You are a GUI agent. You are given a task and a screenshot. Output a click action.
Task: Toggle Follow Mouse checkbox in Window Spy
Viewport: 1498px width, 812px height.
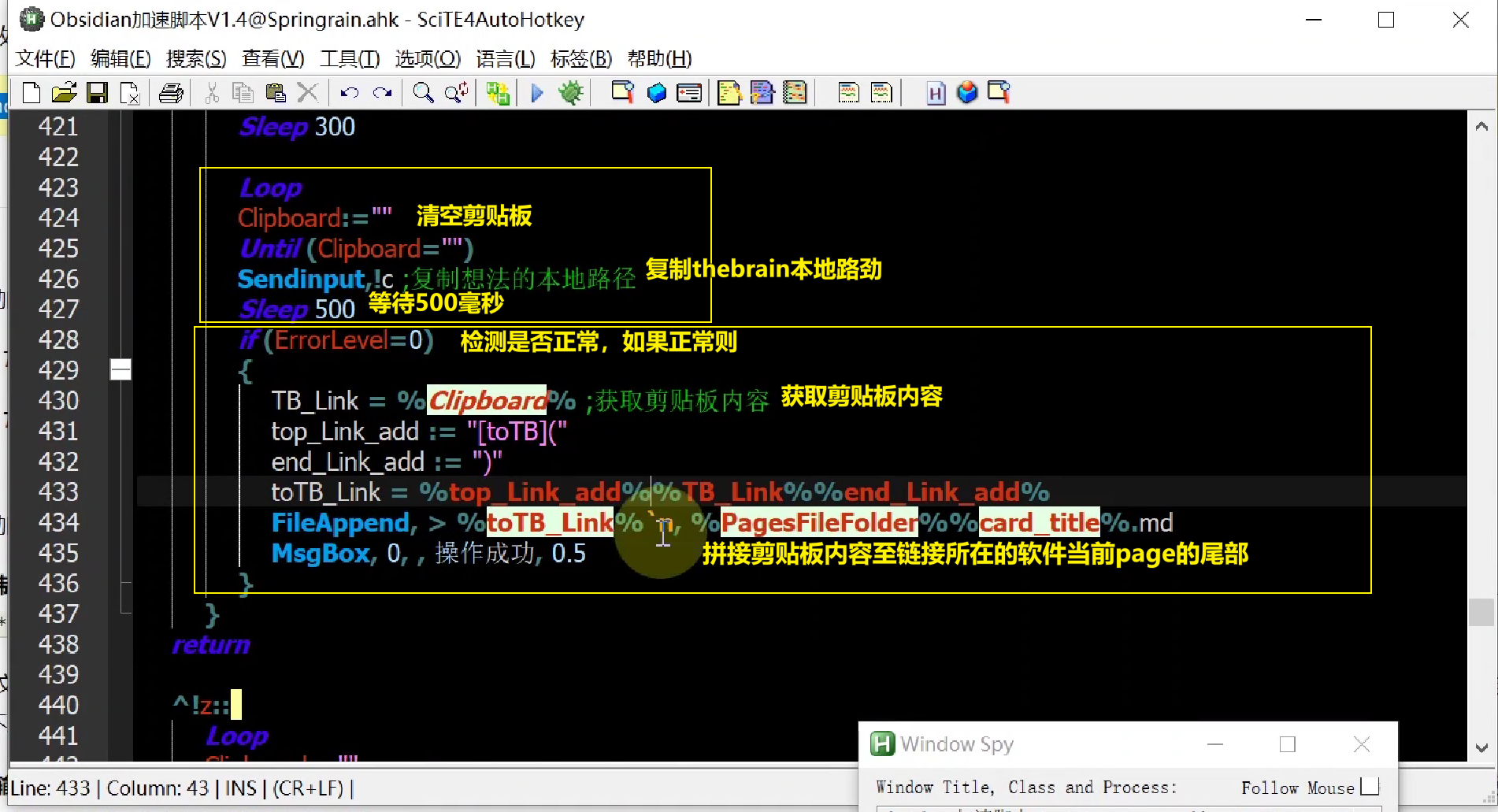(x=1370, y=787)
